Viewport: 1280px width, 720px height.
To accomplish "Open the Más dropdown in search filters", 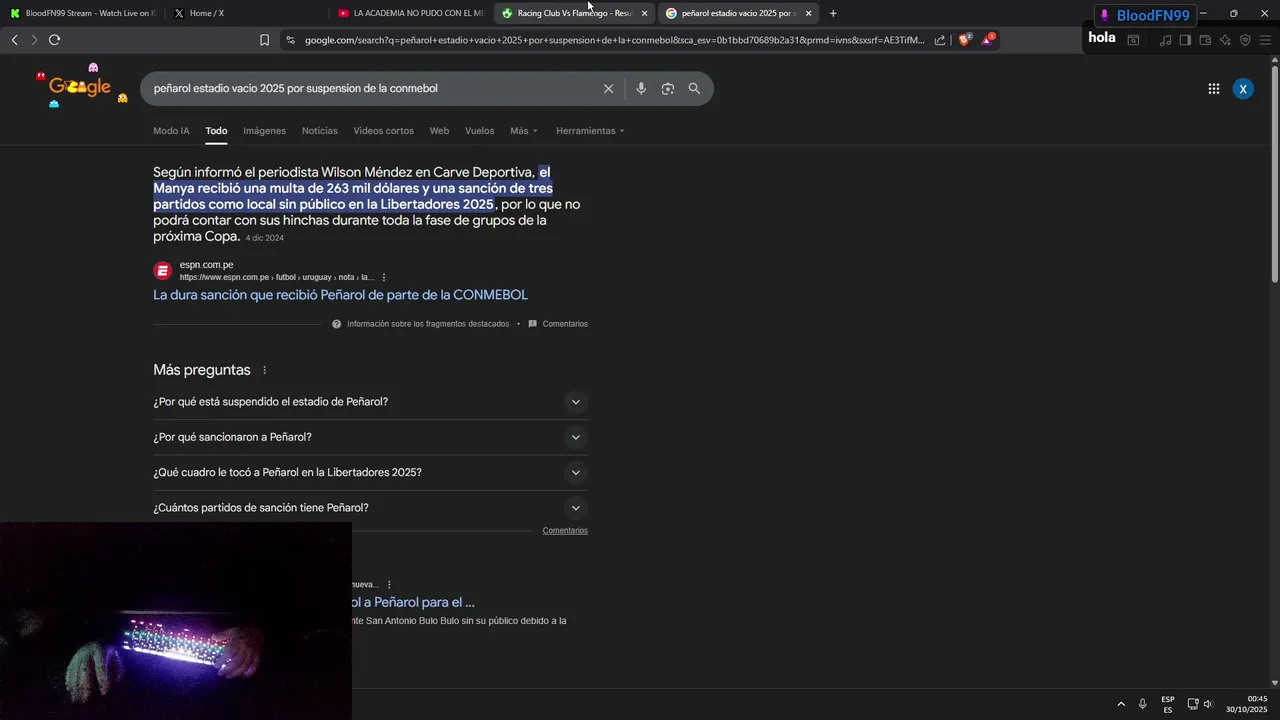I will [524, 131].
